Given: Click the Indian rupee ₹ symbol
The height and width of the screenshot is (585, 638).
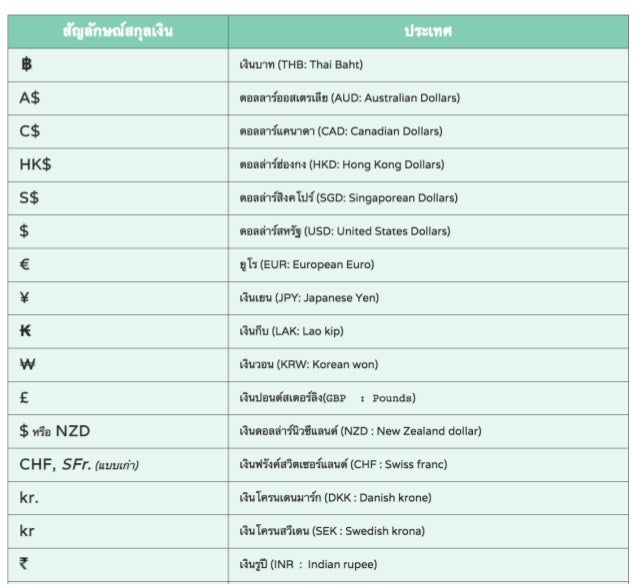Looking at the screenshot, I should (x=25, y=564).
